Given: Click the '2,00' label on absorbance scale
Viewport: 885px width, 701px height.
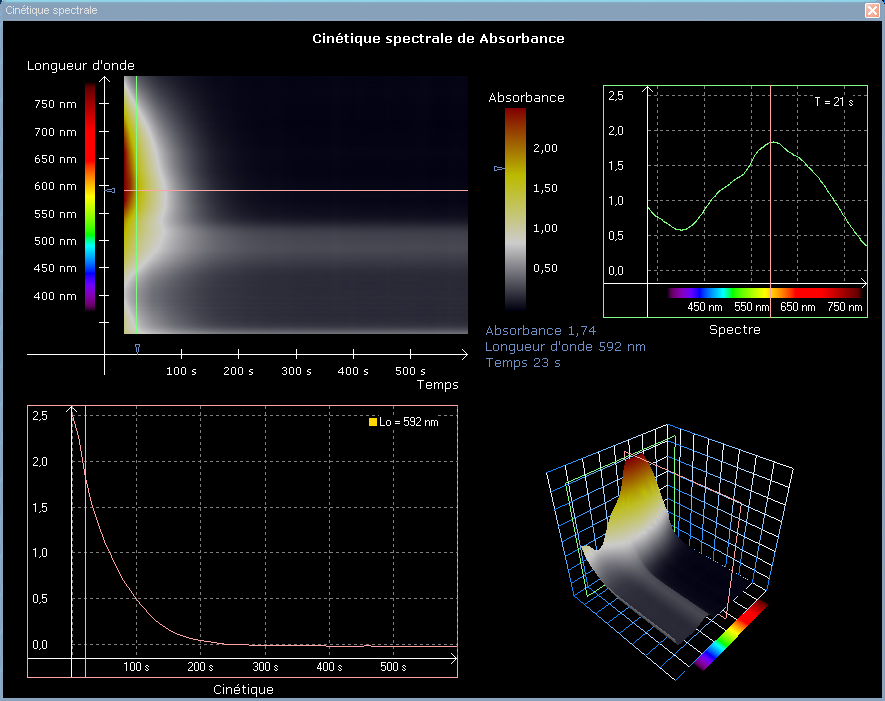Looking at the screenshot, I should point(545,148).
